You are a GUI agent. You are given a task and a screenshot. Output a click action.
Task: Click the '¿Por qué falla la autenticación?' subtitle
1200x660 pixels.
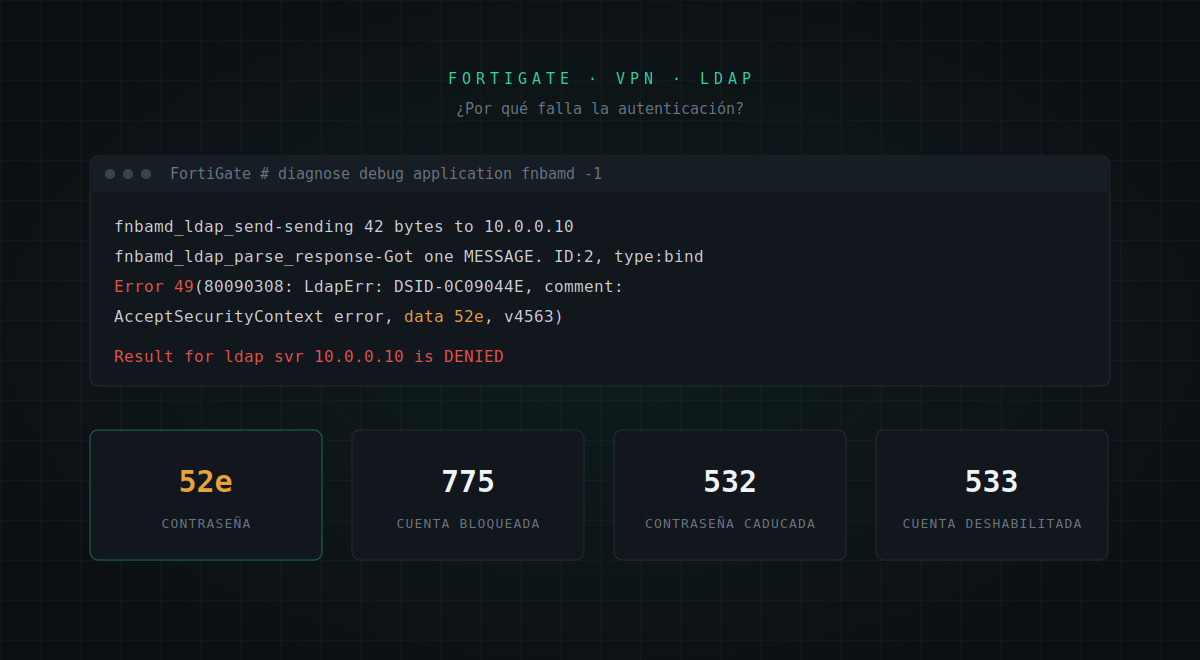click(600, 108)
